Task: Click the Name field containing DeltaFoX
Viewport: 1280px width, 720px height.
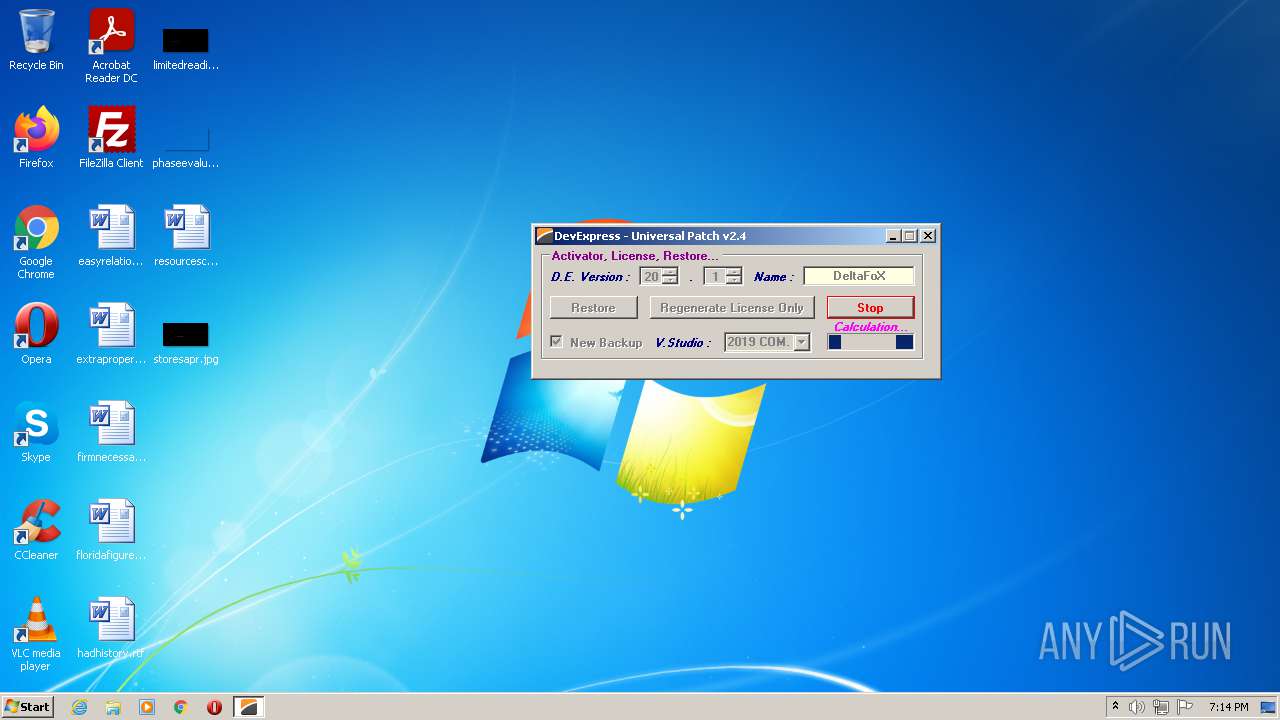Action: (x=859, y=276)
